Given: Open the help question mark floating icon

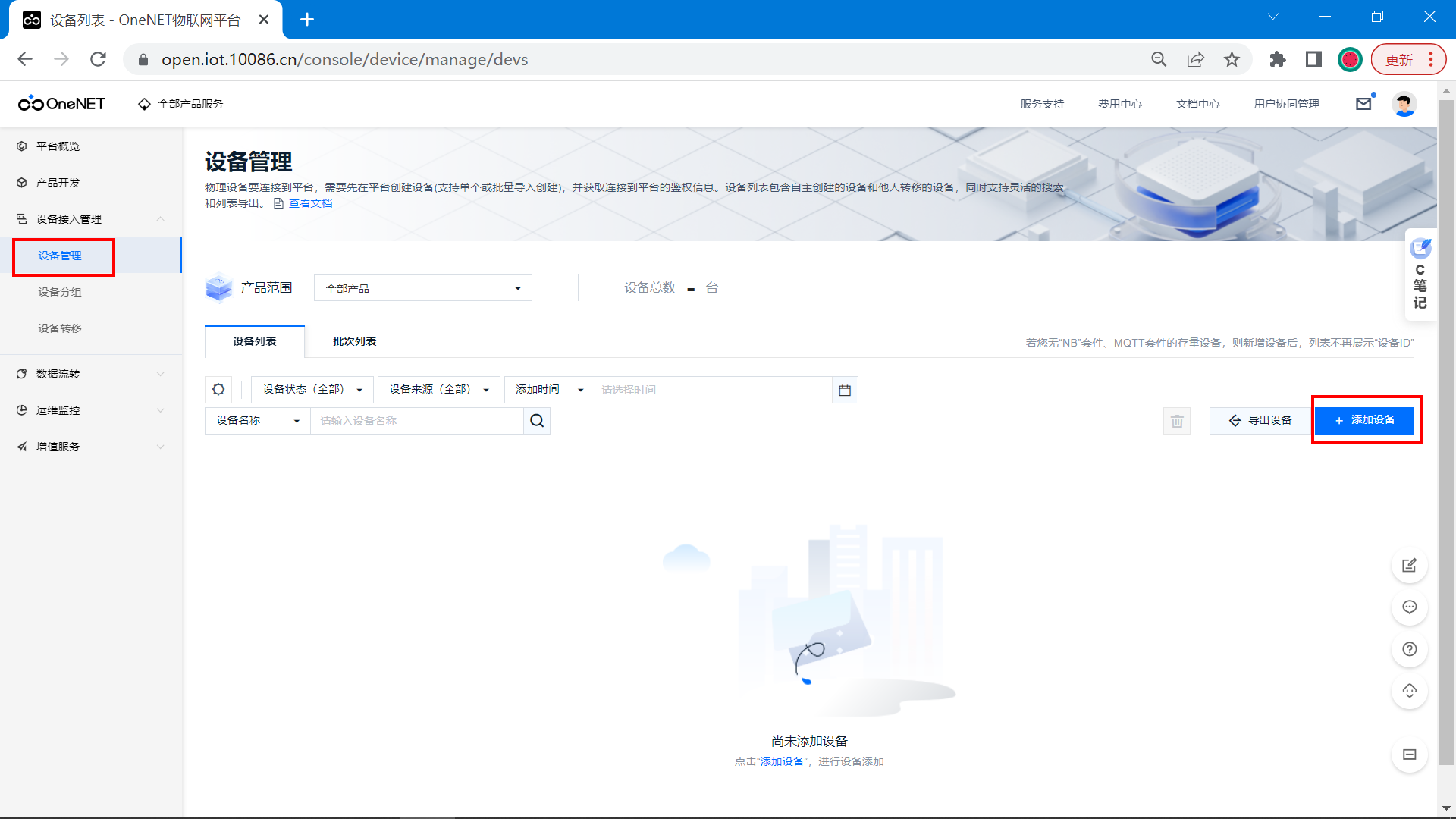Looking at the screenshot, I should 1410,649.
